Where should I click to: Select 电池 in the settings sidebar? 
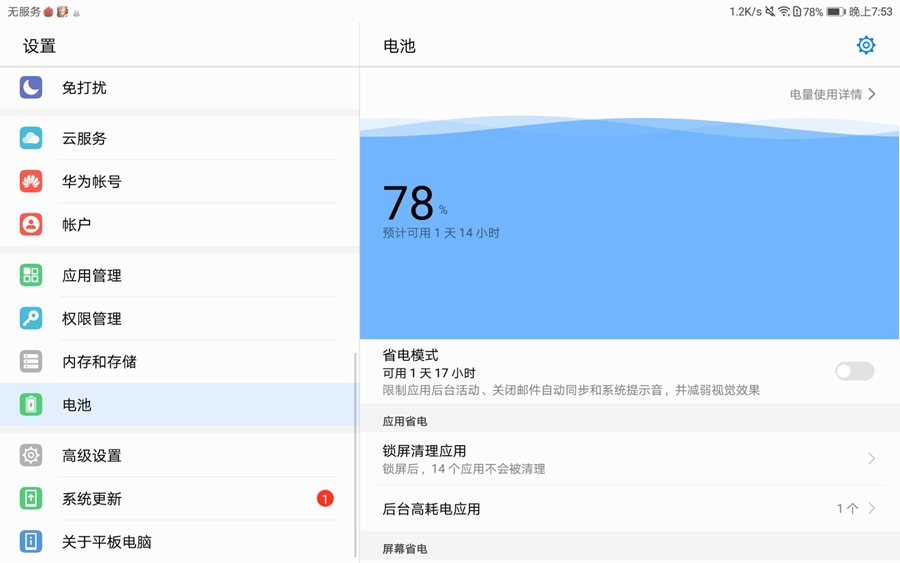point(77,405)
